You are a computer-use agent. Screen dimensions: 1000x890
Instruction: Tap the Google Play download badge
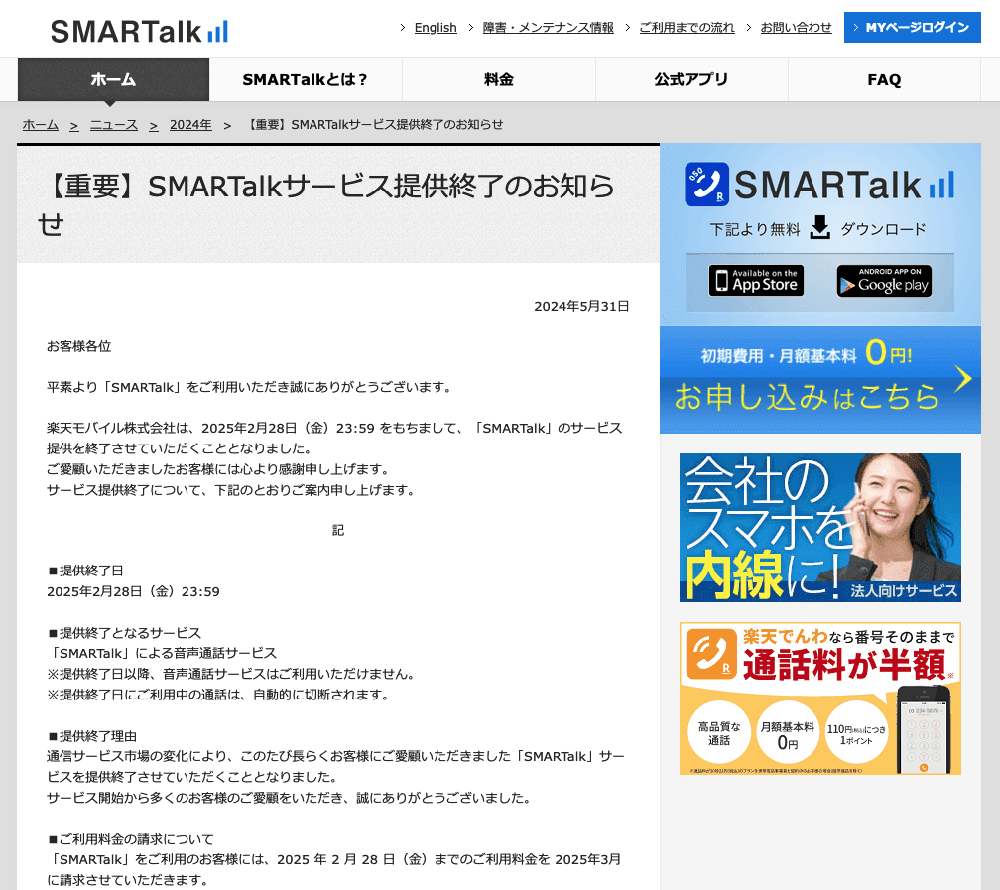coord(885,281)
